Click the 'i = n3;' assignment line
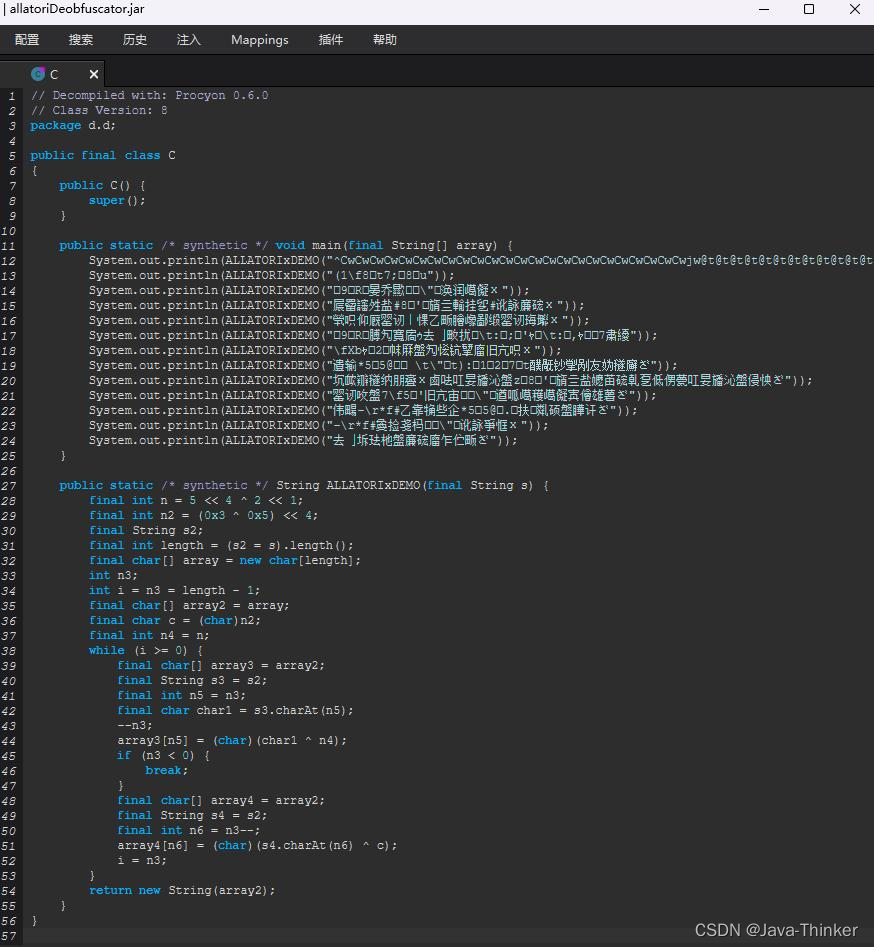 tap(142, 860)
